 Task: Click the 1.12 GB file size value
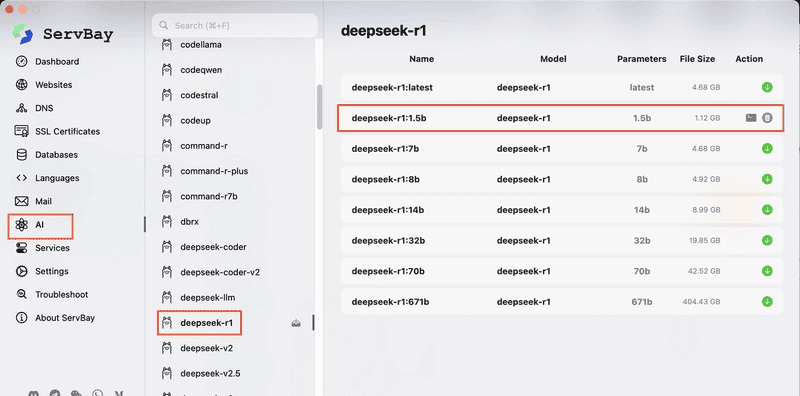(707, 118)
